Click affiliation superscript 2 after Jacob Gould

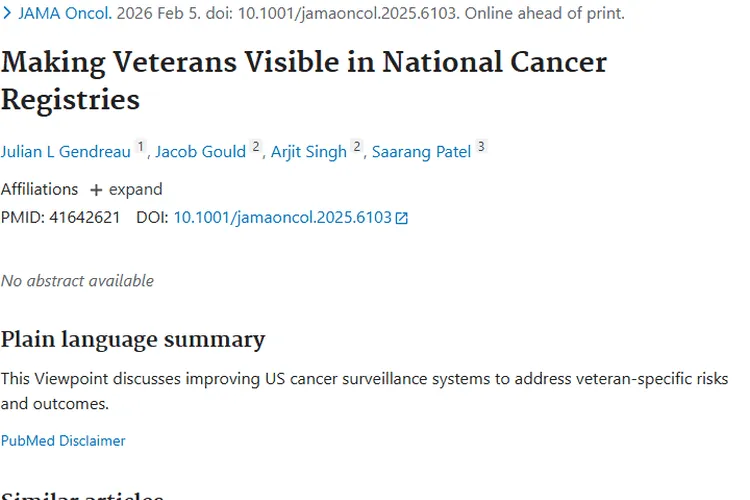[256, 147]
